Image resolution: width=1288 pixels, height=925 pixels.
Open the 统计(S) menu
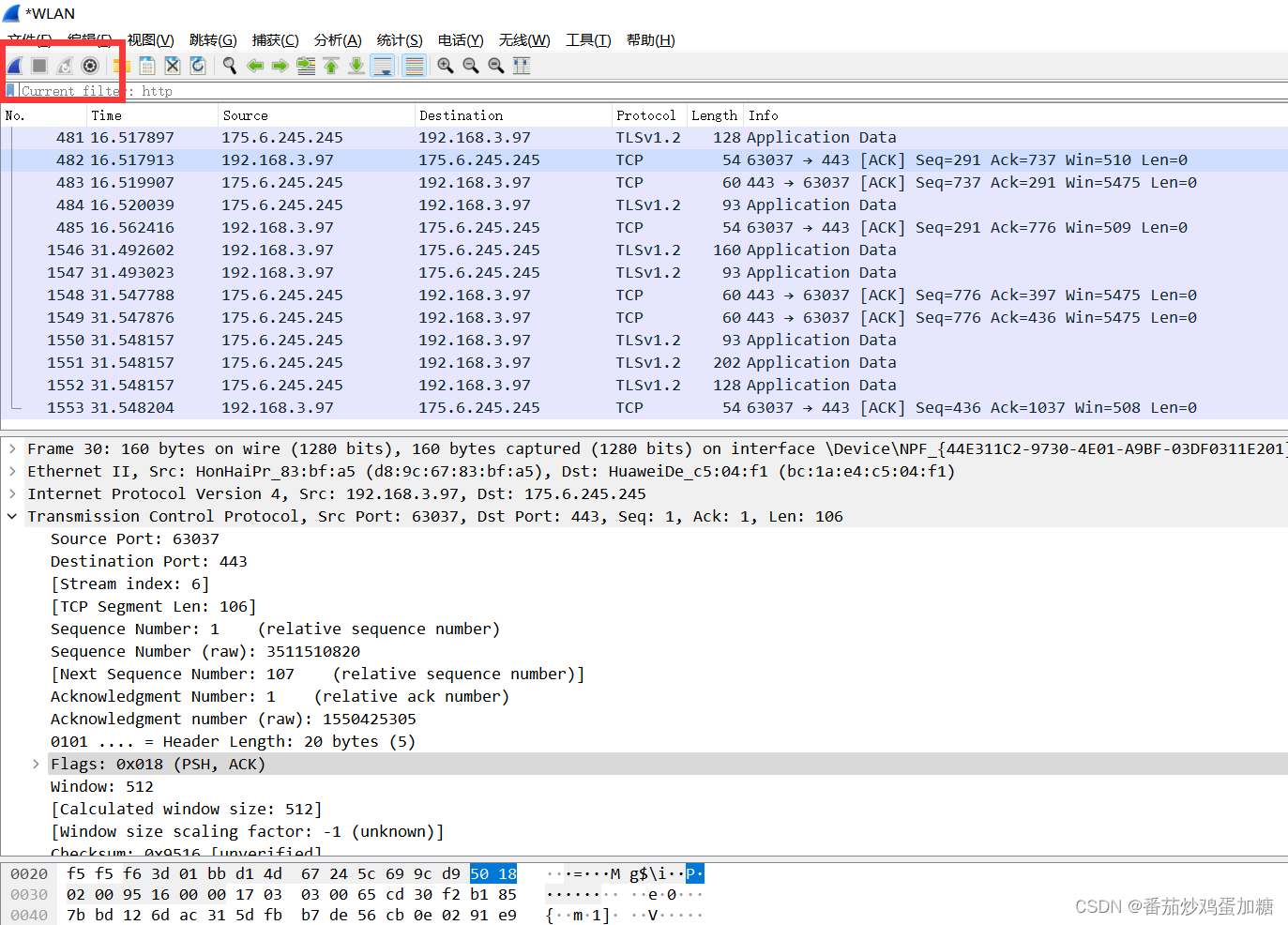point(400,39)
